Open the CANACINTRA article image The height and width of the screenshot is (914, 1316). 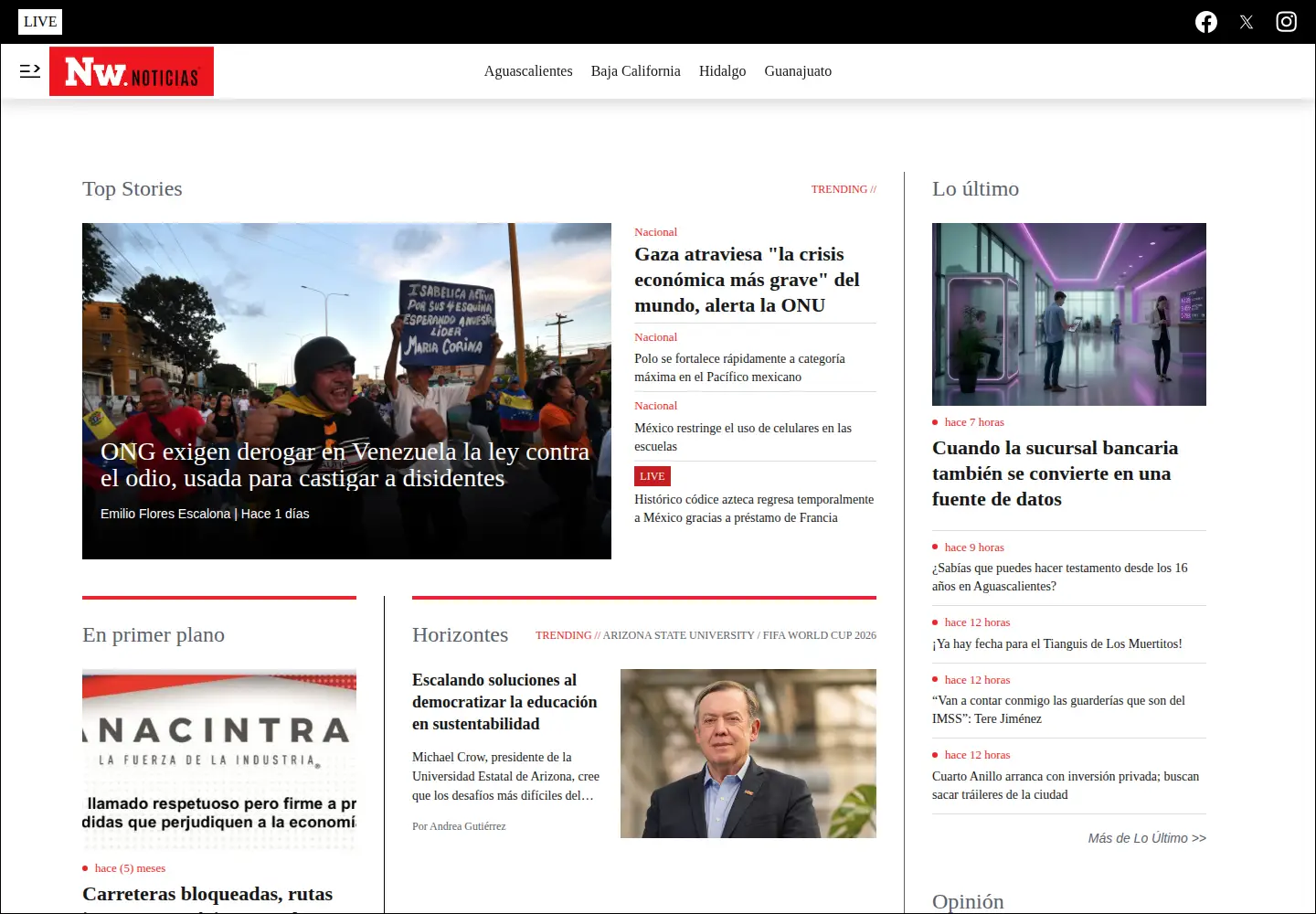(219, 760)
